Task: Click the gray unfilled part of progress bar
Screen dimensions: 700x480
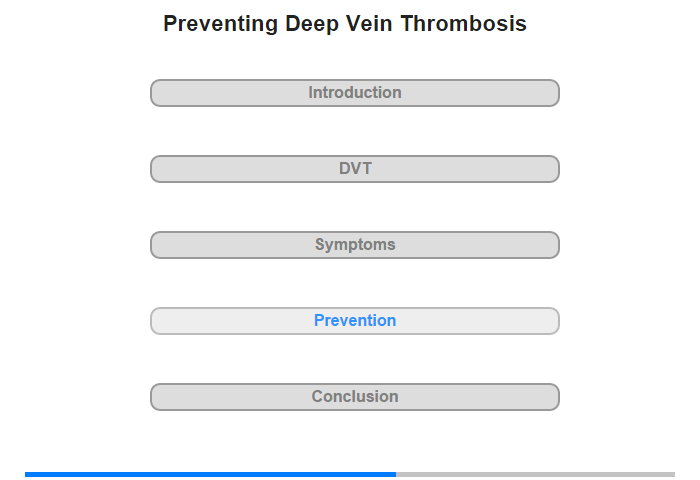Action: (x=535, y=474)
